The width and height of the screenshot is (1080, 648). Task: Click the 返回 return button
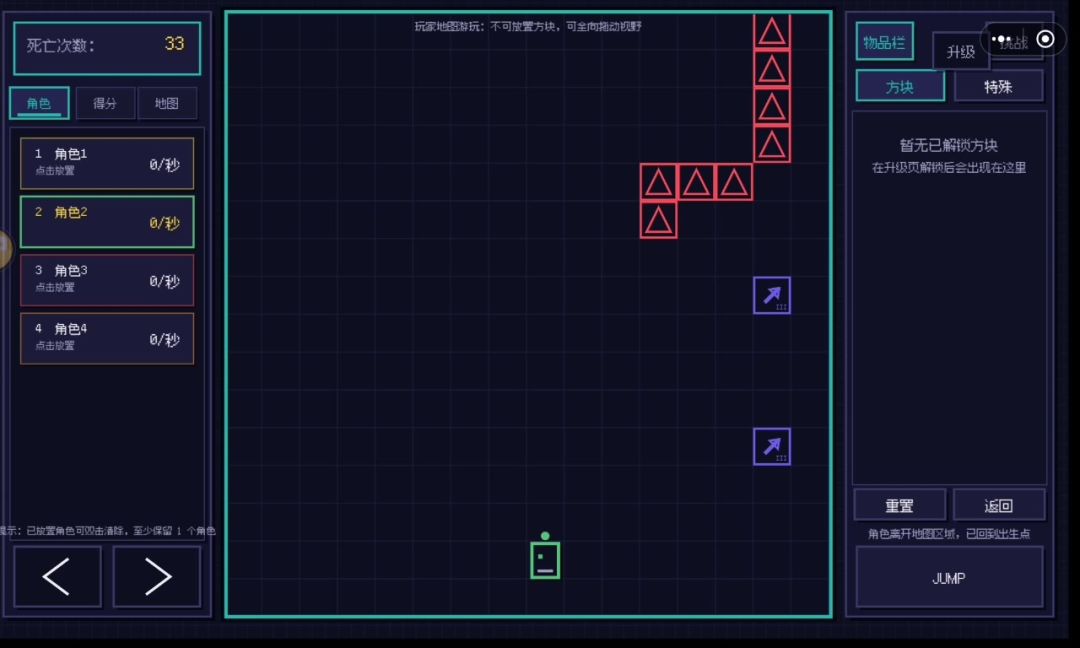998,505
